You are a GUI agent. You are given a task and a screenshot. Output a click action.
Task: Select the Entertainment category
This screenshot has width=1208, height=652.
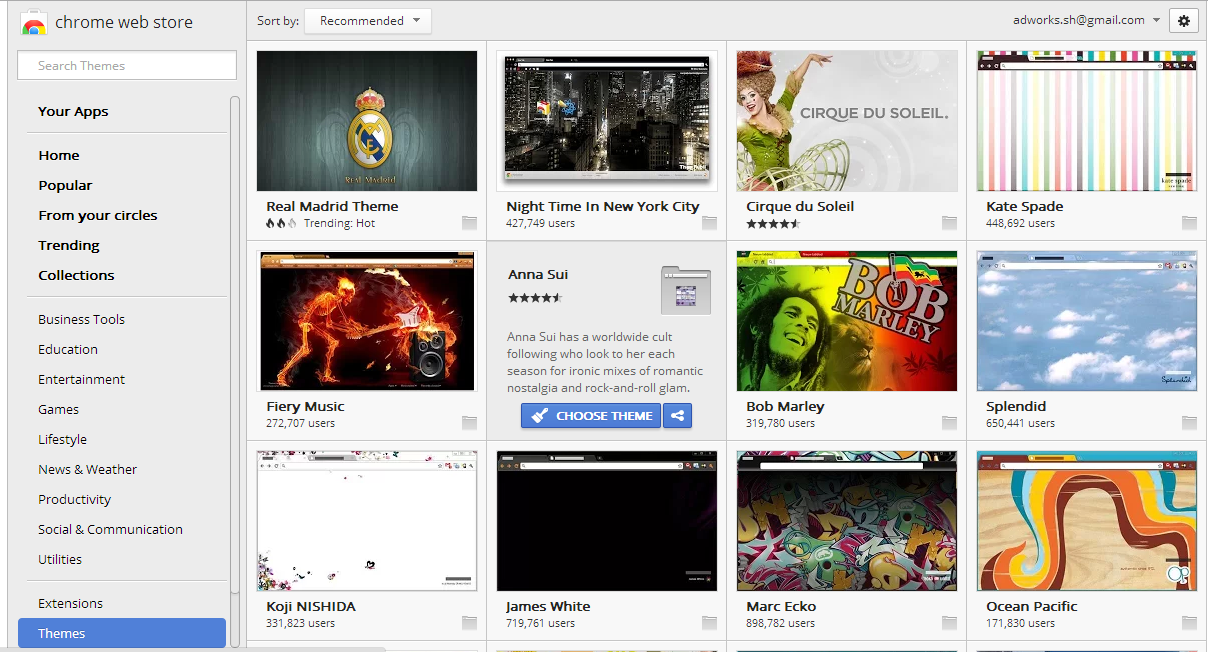[82, 380]
